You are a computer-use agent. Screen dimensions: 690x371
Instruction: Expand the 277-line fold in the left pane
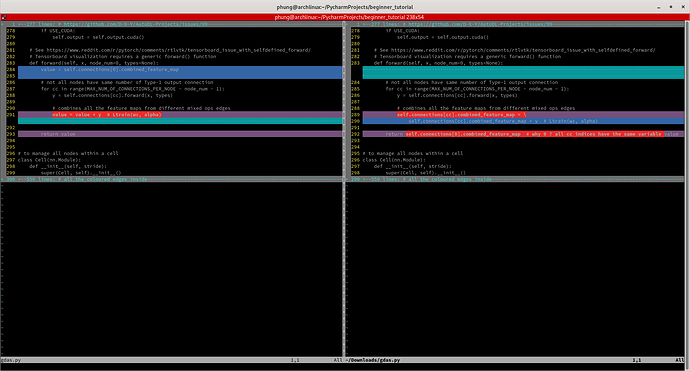tap(173, 24)
